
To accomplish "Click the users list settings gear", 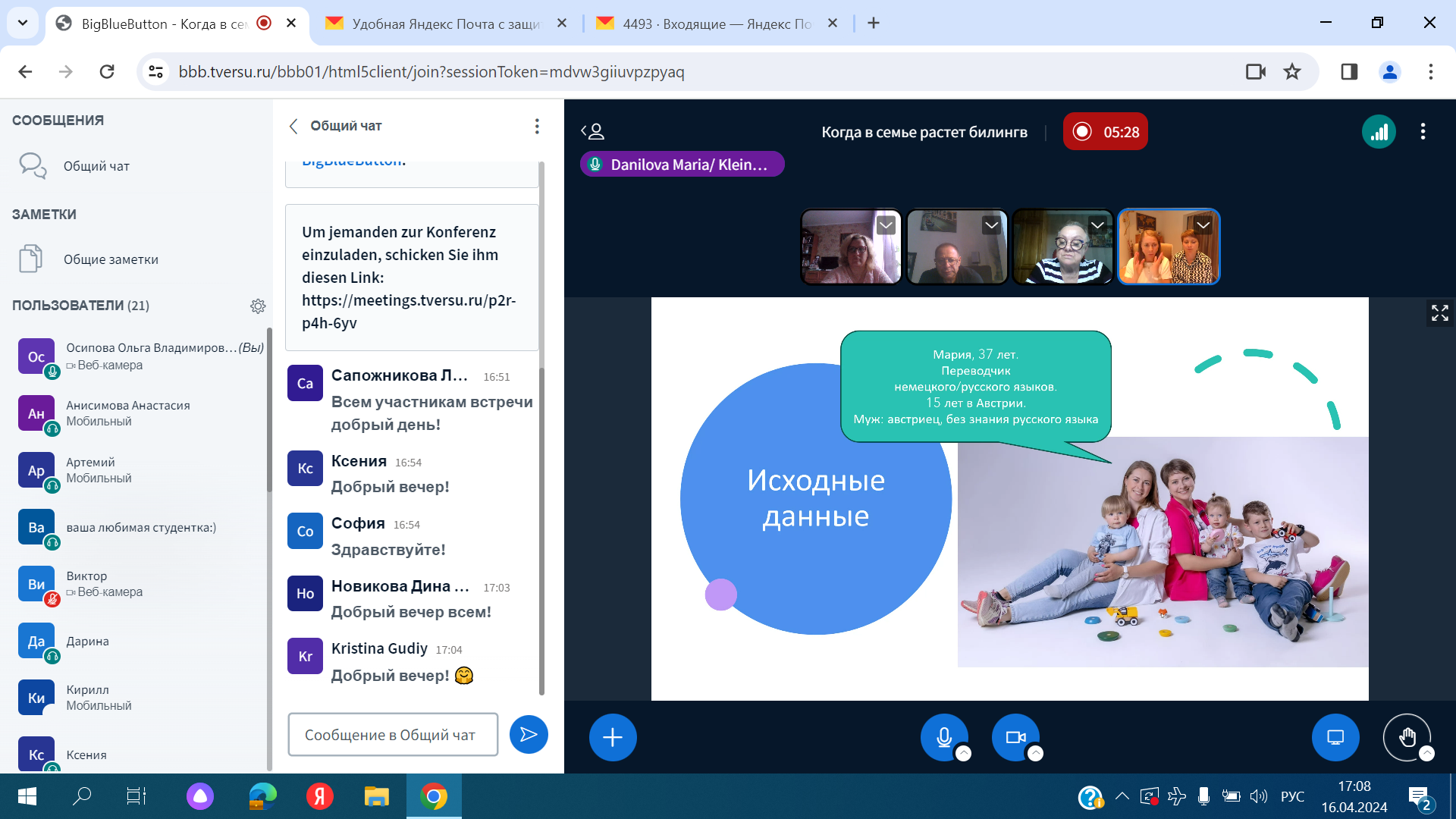I will pyautogui.click(x=258, y=306).
